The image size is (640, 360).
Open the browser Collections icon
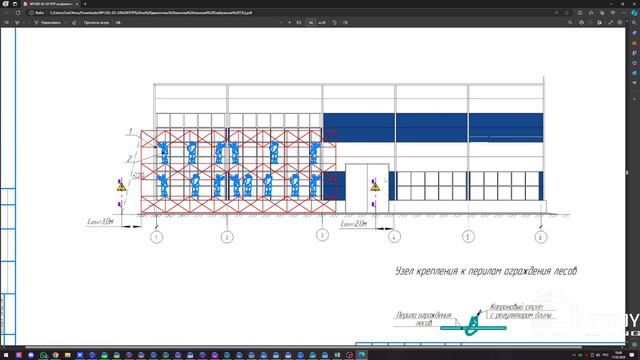click(x=602, y=13)
